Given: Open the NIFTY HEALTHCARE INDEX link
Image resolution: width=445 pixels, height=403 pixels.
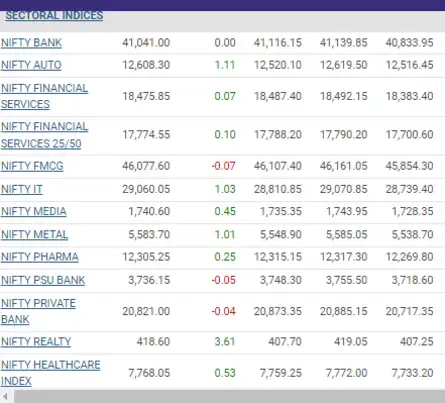Looking at the screenshot, I should pos(50,373).
